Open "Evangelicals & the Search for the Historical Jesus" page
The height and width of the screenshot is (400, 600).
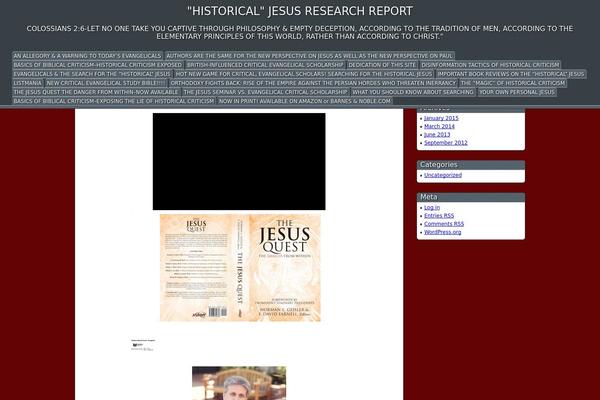tap(92, 74)
